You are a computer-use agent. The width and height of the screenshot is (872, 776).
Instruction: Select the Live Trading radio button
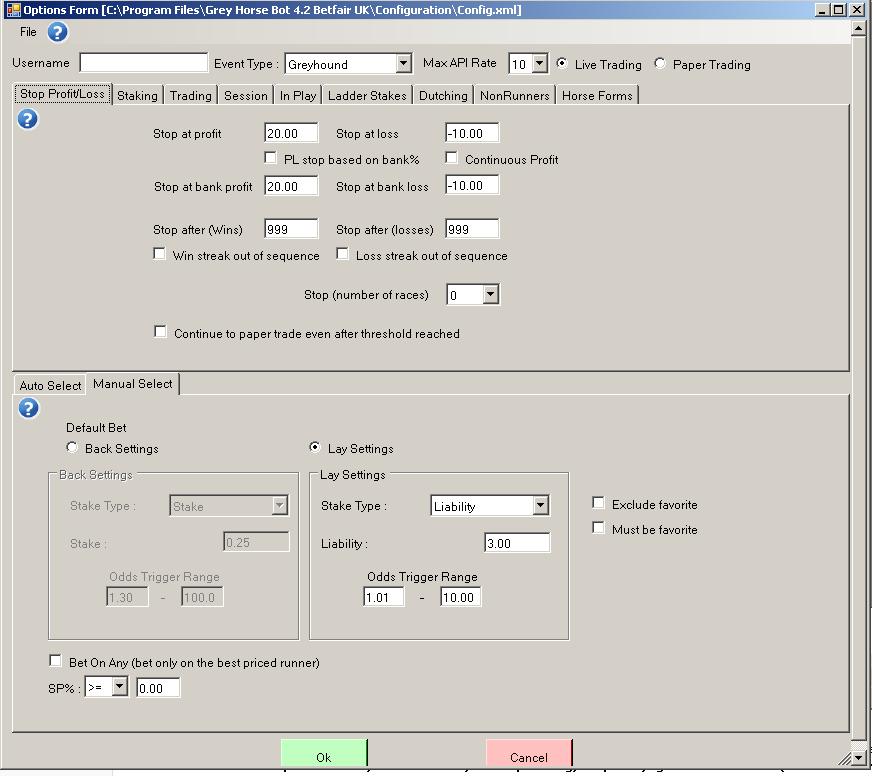coord(562,63)
